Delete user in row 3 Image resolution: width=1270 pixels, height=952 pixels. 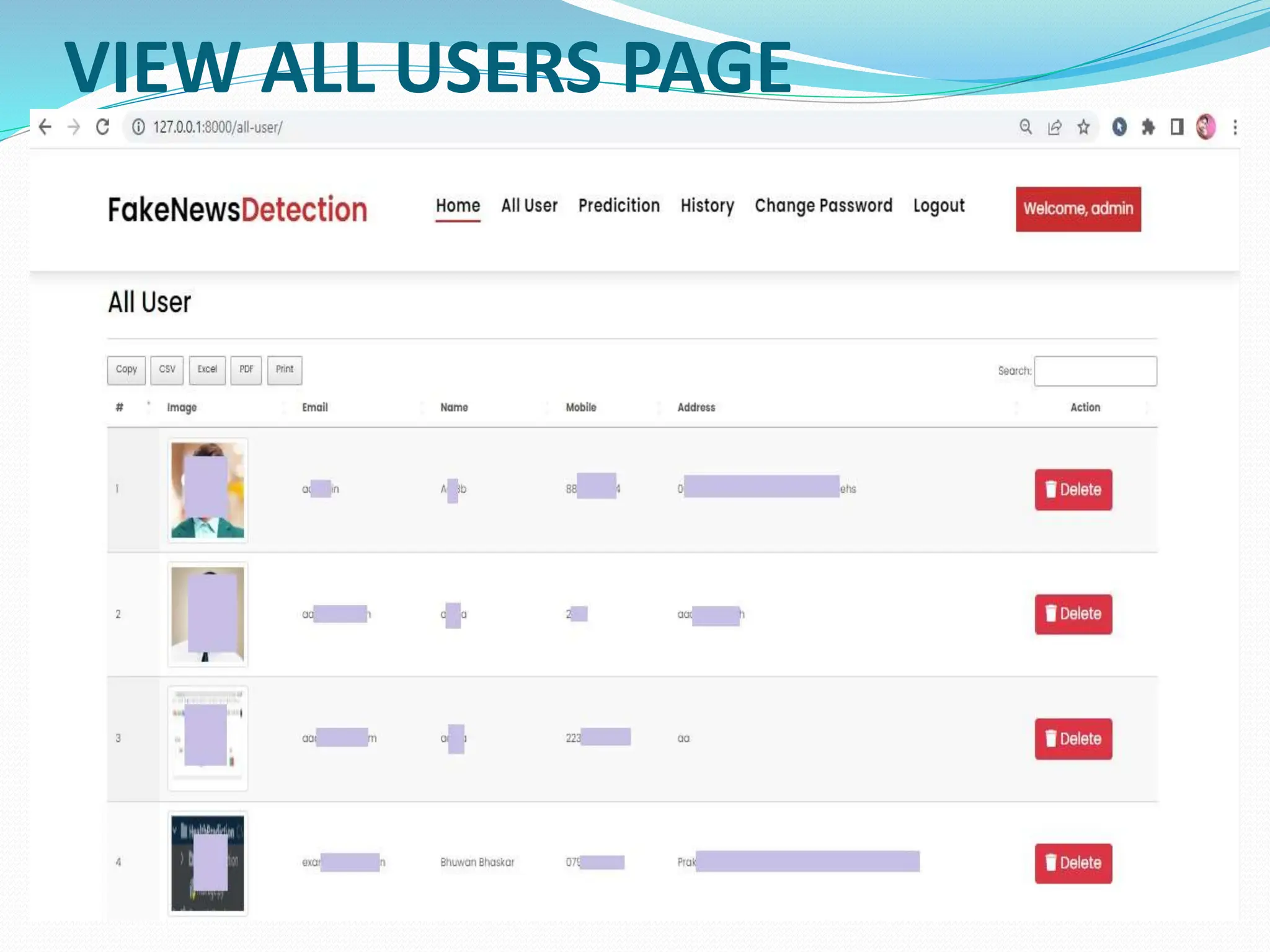[x=1073, y=739]
